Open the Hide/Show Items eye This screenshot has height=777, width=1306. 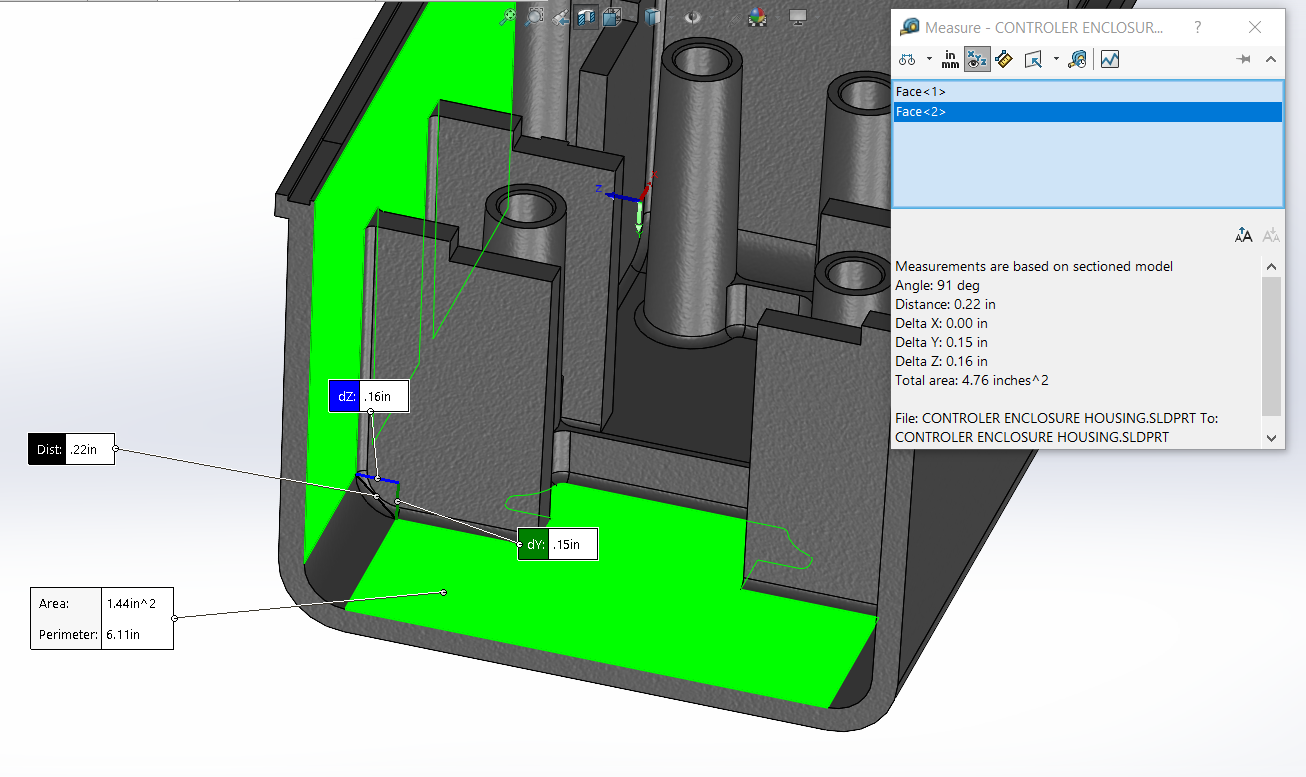[x=693, y=17]
